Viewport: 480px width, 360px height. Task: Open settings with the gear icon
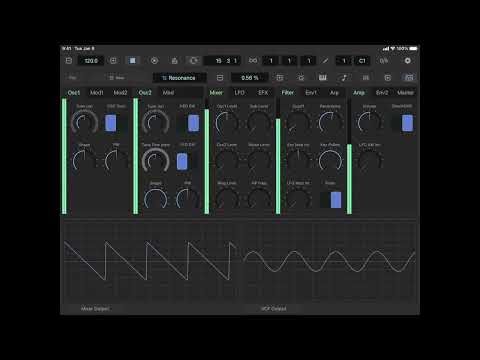click(407, 61)
